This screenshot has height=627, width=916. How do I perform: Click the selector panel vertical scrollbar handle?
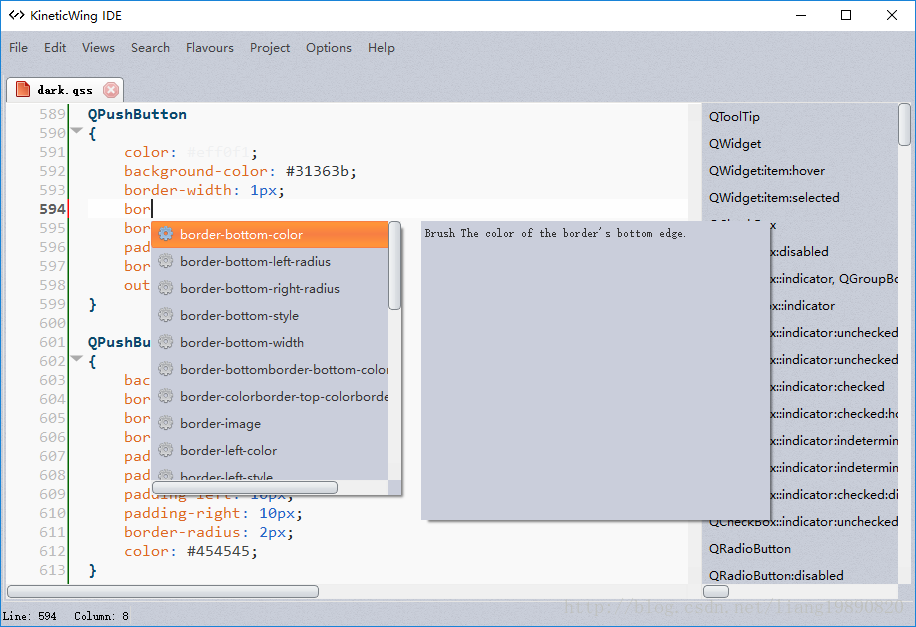(904, 124)
